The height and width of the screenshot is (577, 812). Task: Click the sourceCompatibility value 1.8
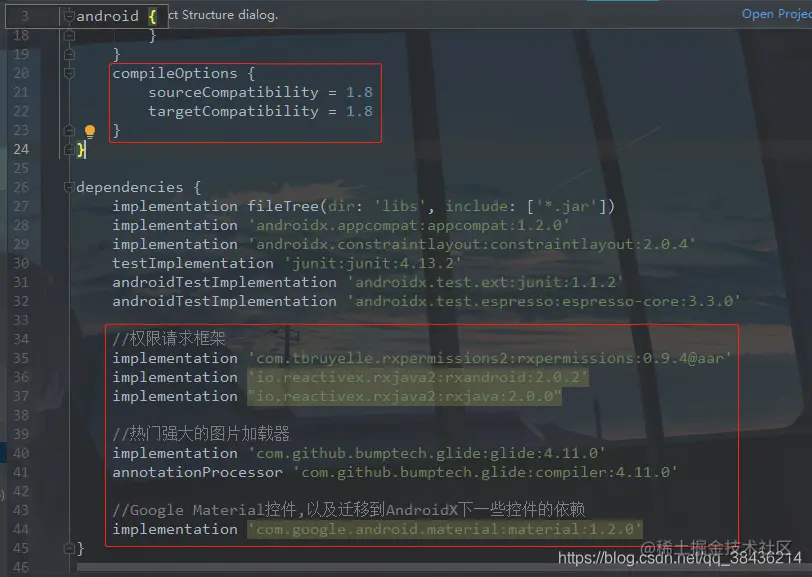tap(359, 92)
